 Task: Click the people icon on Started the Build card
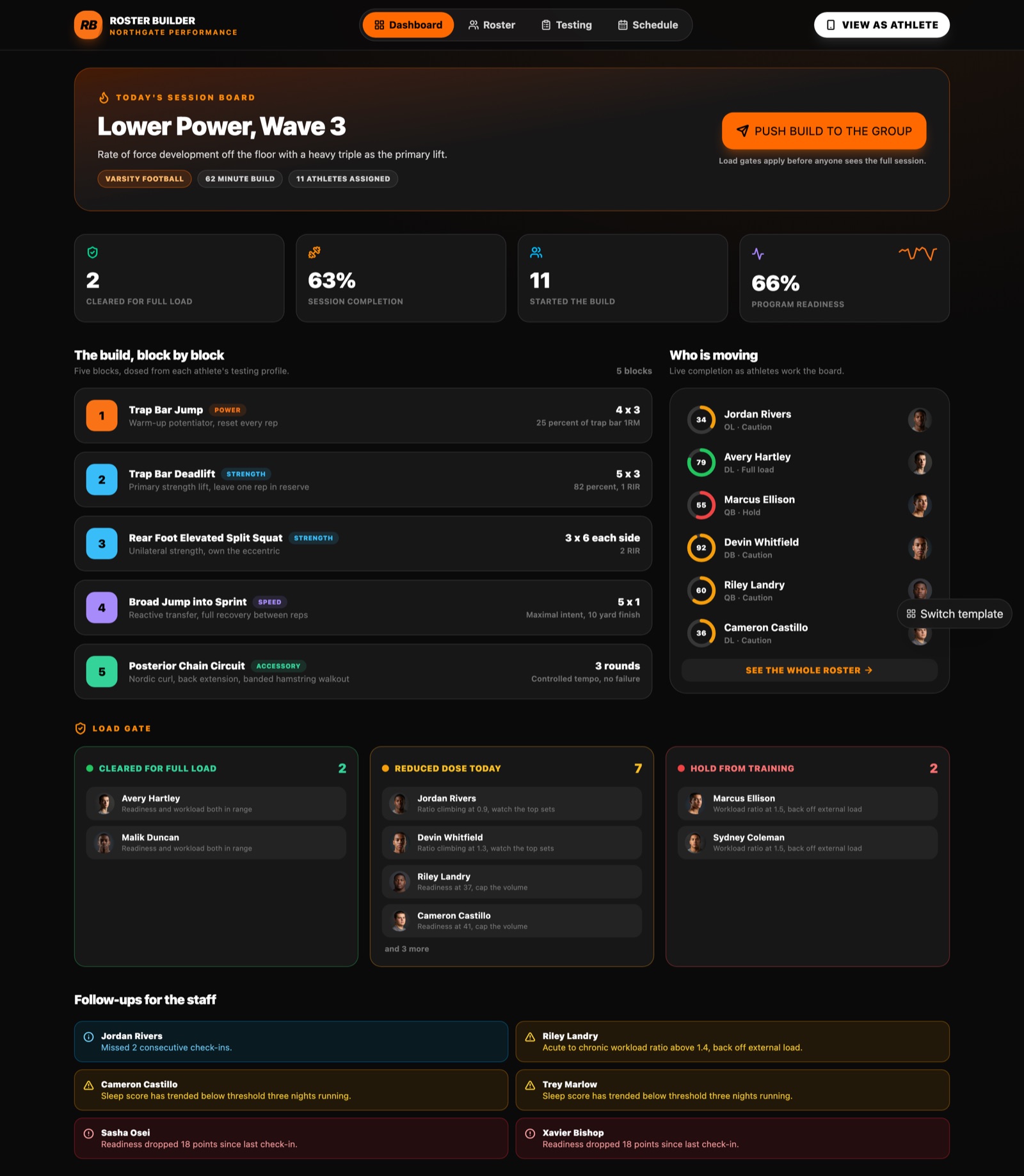(536, 252)
